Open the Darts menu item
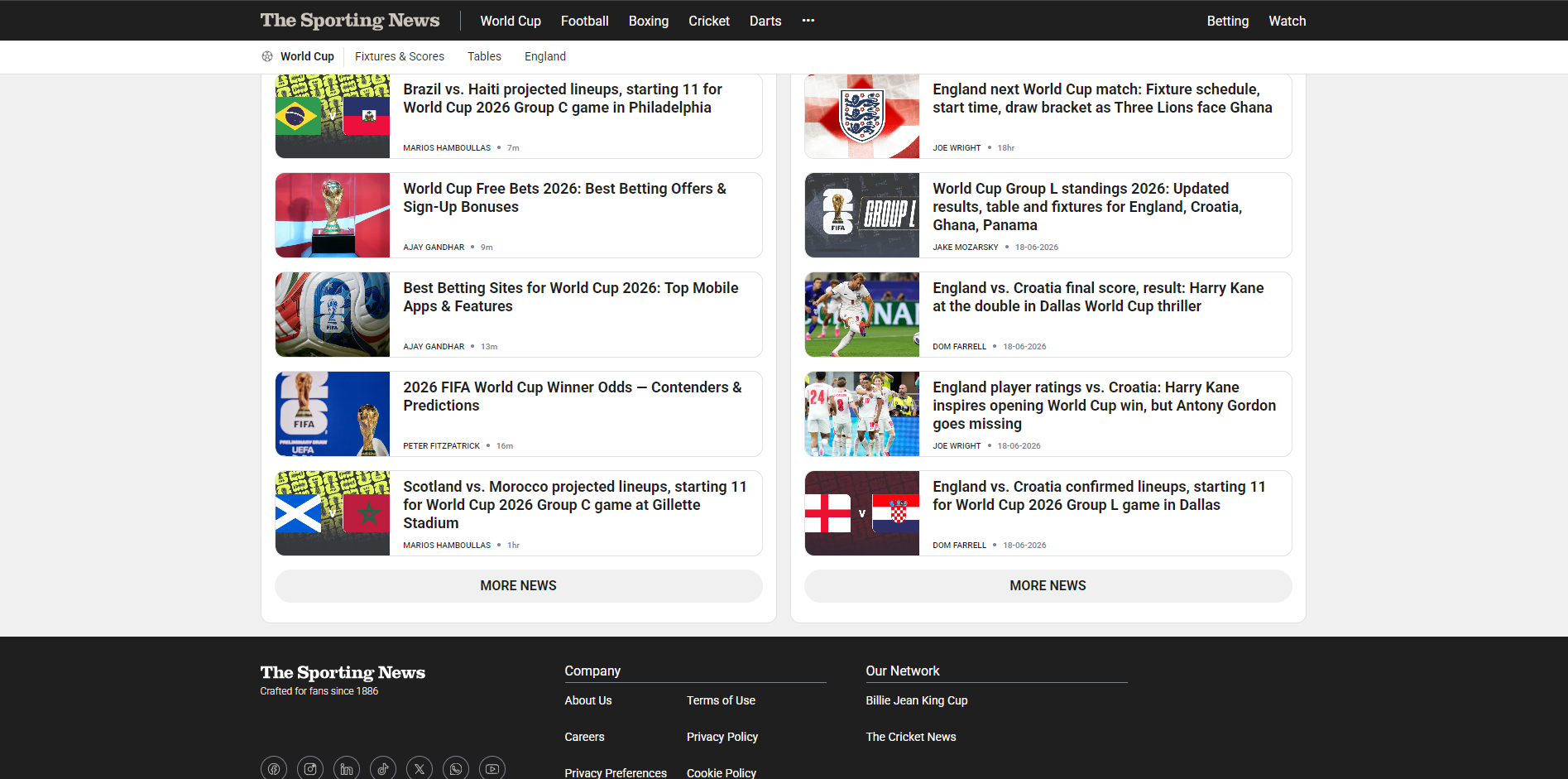The width and height of the screenshot is (1568, 779). click(x=765, y=21)
